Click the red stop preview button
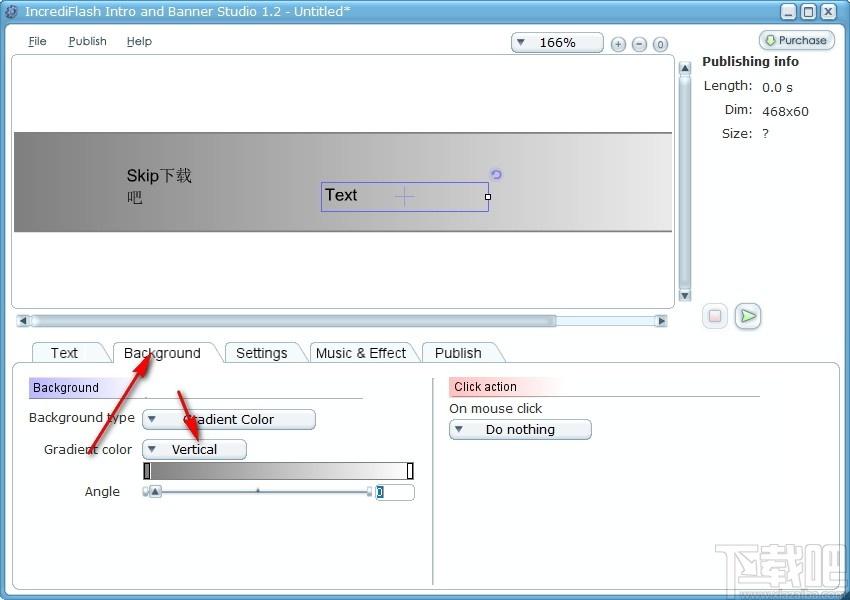850x600 pixels. tap(715, 316)
